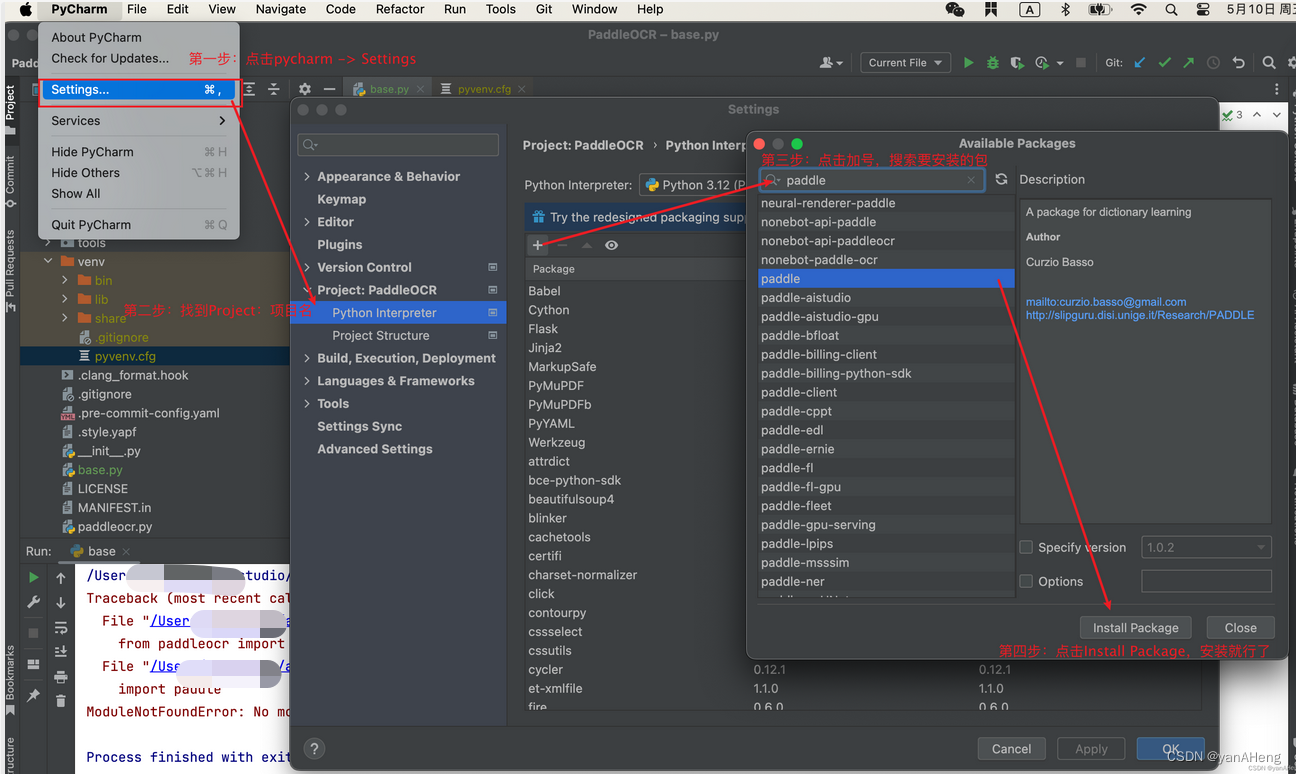Click the Git update project blue arrow
Viewport: 1296px width, 774px height.
[x=1140, y=62]
